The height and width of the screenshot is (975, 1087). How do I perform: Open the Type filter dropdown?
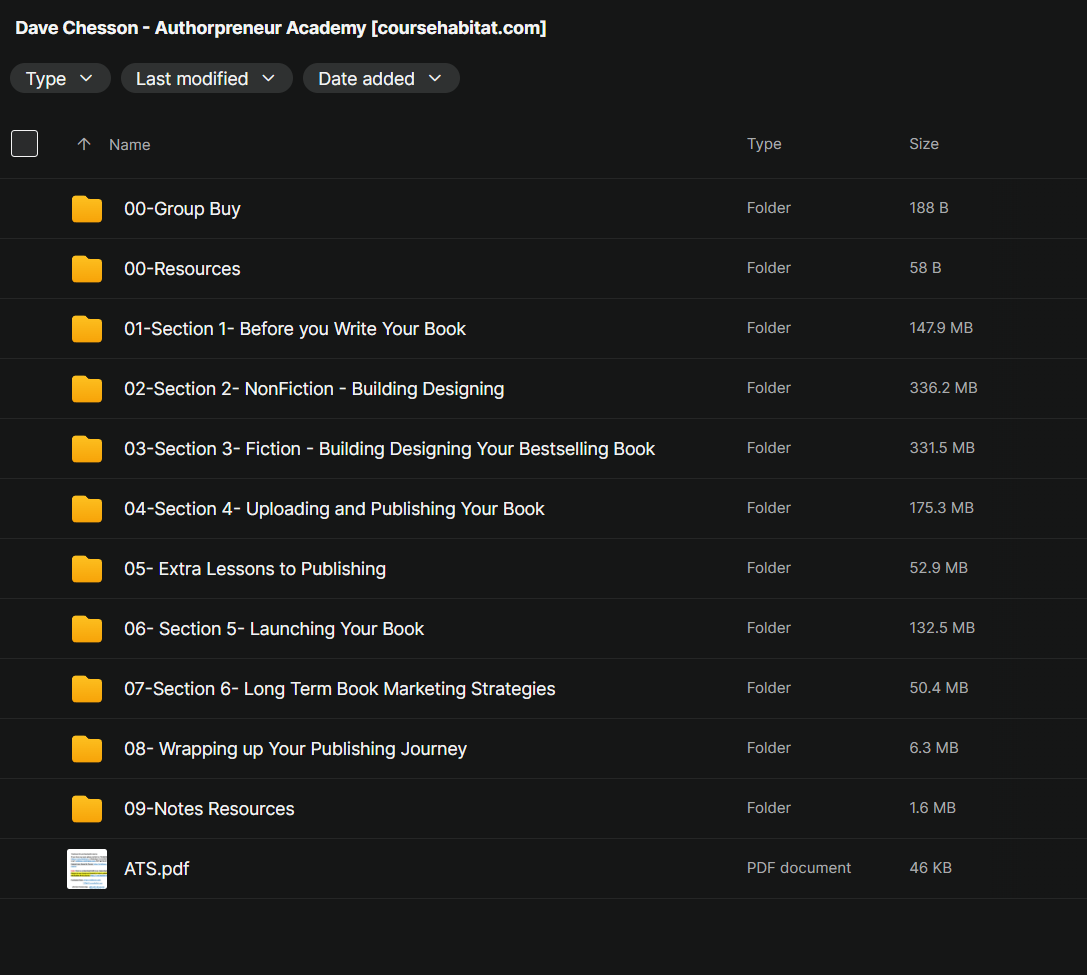[x=60, y=78]
